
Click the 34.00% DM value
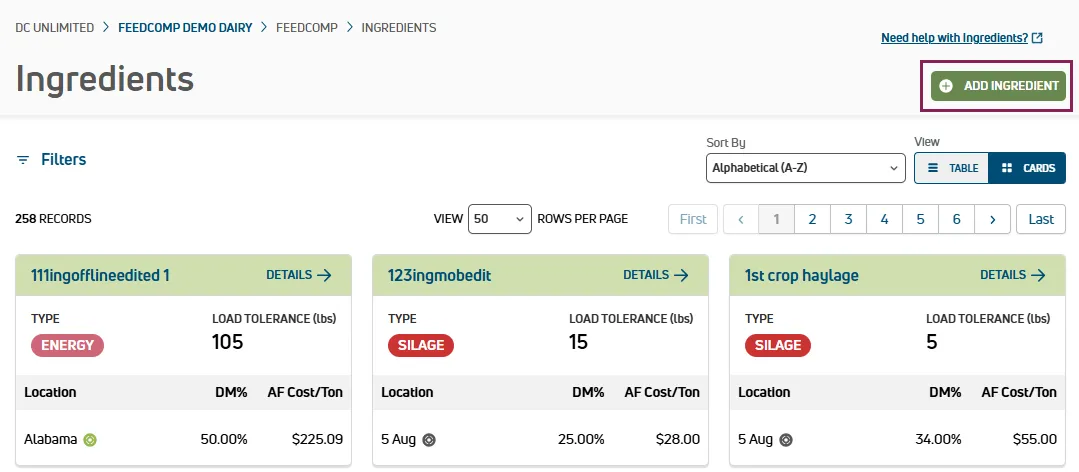(x=938, y=439)
